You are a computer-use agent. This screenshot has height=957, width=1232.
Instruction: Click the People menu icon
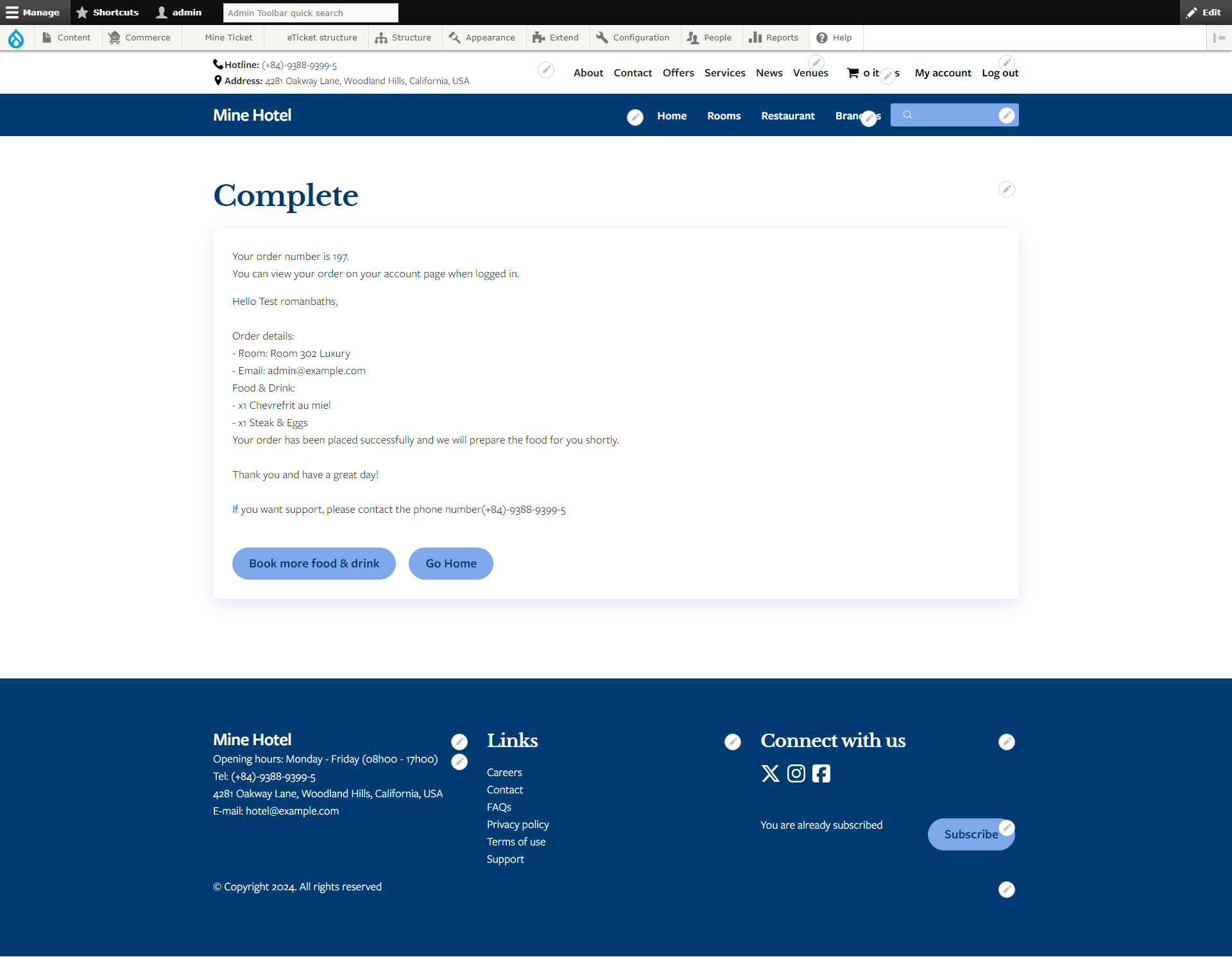pos(693,37)
